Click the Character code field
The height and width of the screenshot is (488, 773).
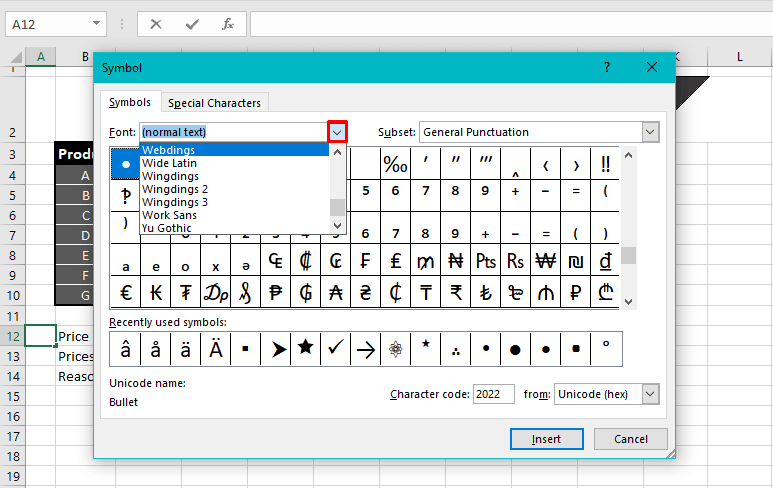pyautogui.click(x=493, y=394)
